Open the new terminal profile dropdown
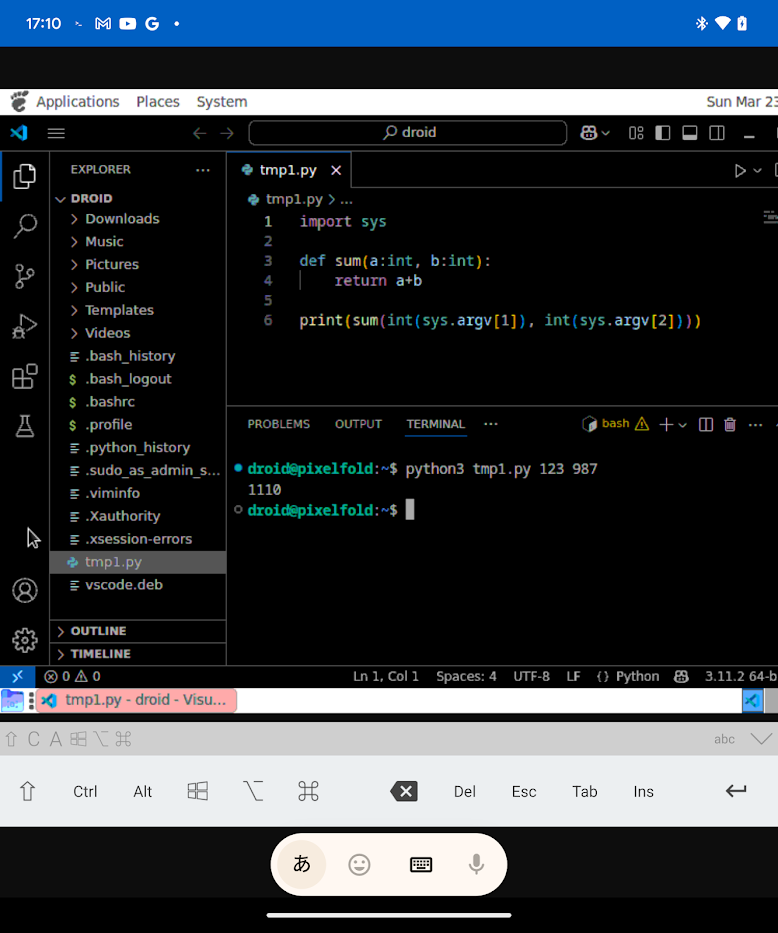This screenshot has height=933, width=778. [682, 425]
